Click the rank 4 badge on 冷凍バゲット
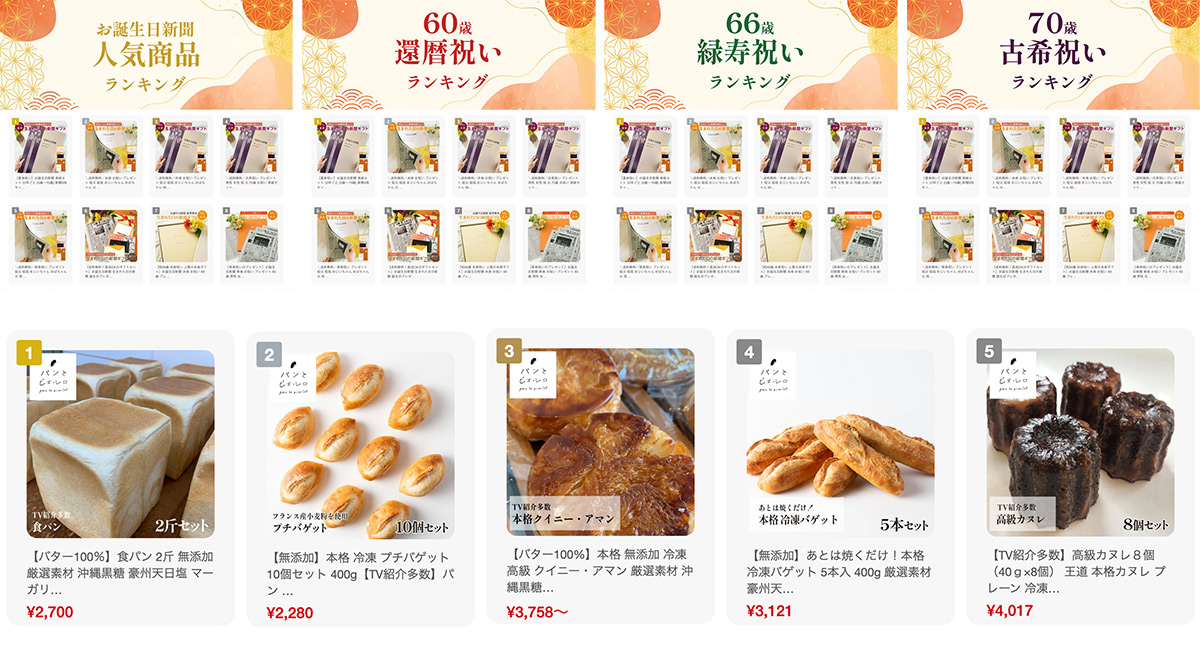 (x=749, y=352)
